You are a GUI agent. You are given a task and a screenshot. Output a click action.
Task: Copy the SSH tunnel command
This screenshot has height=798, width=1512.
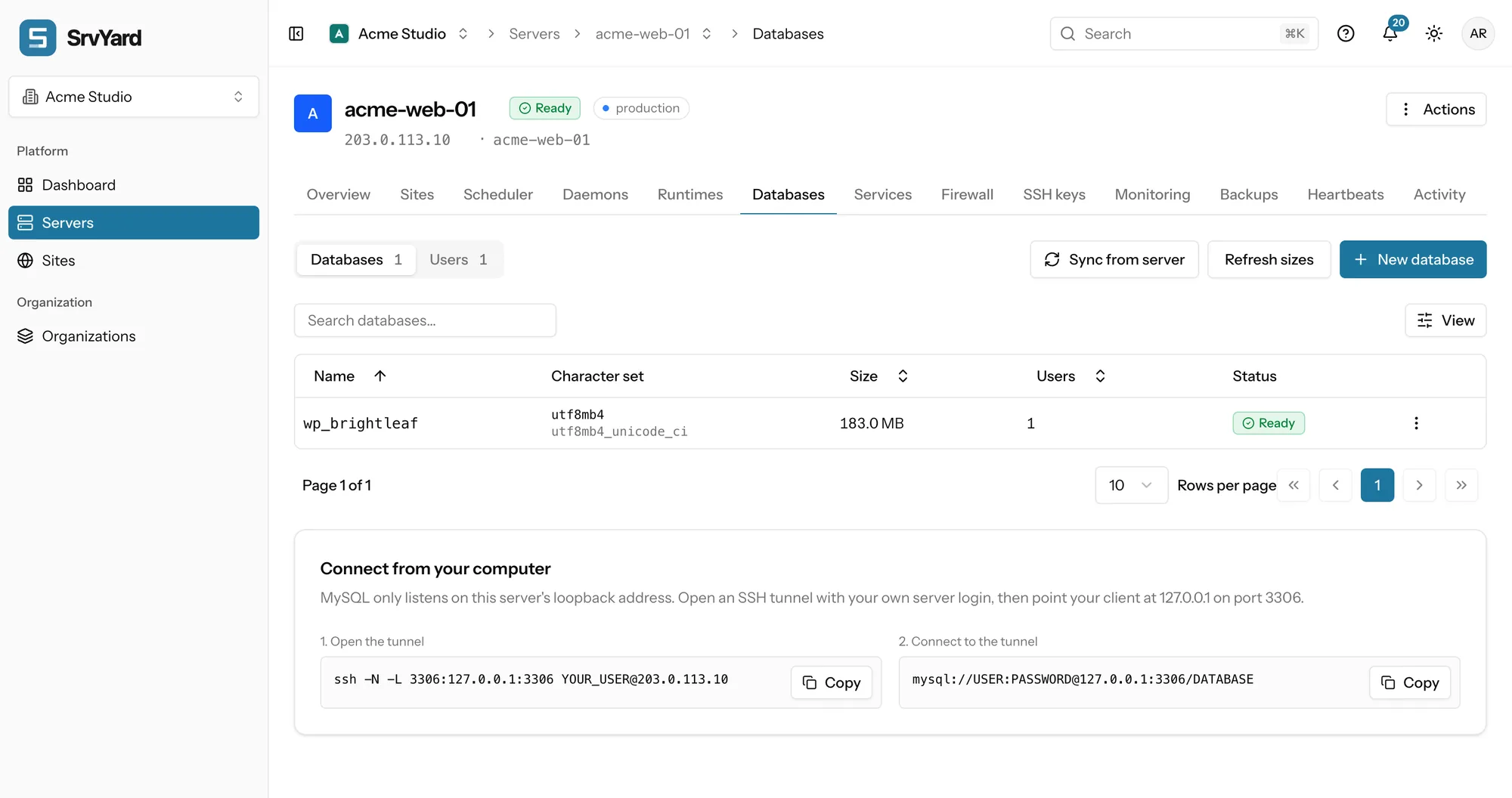[x=832, y=682]
